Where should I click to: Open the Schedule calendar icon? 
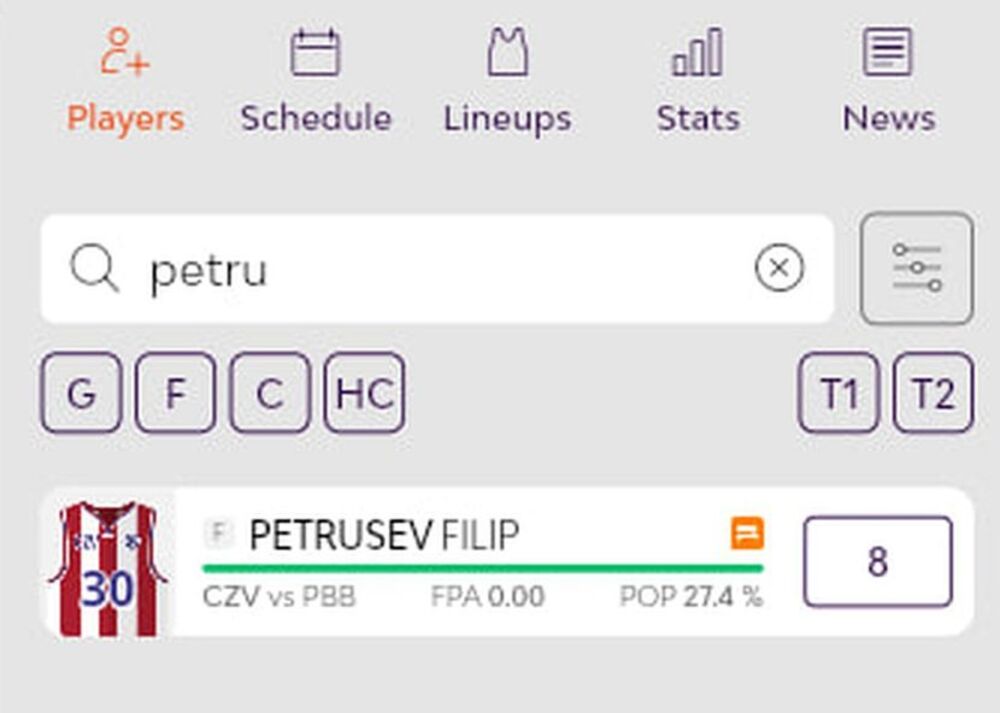(x=315, y=52)
